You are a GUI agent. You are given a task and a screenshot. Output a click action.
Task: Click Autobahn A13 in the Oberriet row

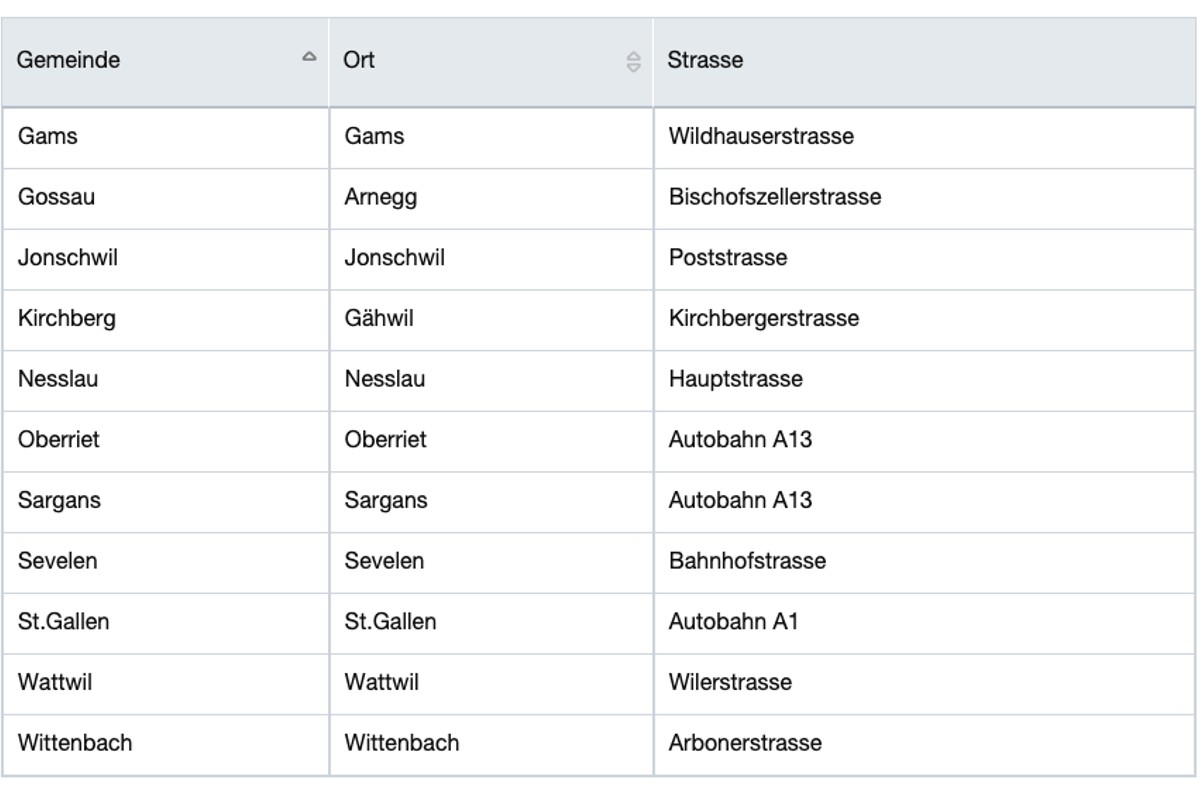740,439
